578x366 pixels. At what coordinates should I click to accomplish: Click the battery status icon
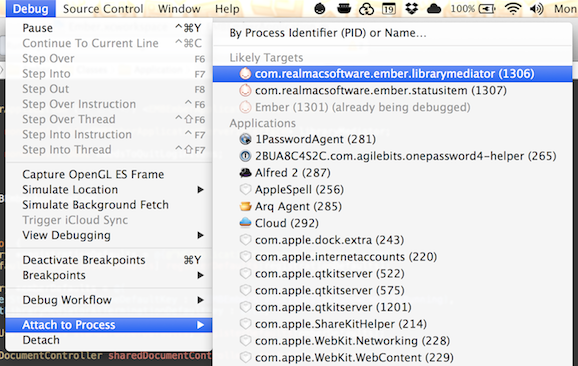tap(487, 8)
